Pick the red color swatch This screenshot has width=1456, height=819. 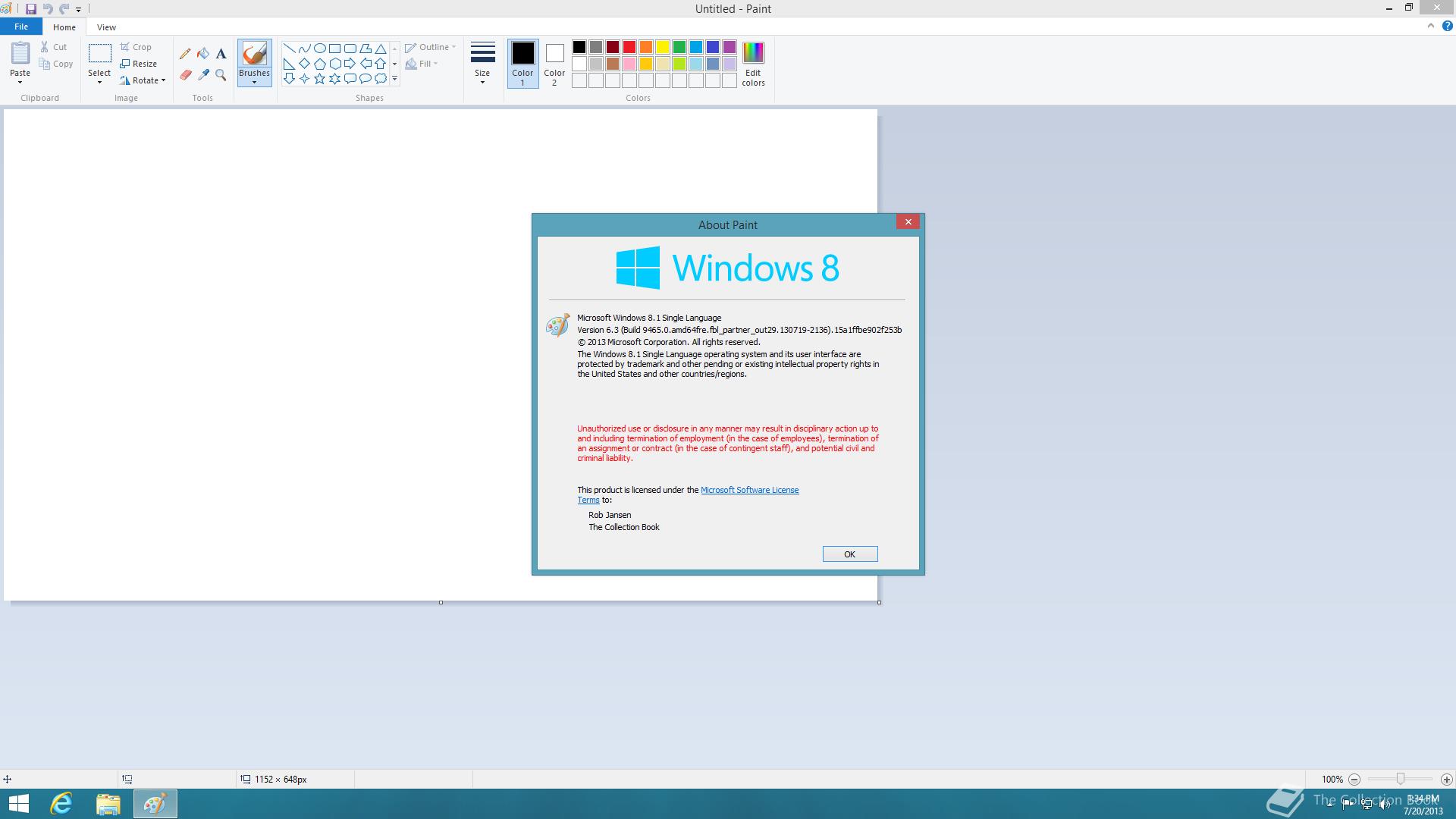(629, 48)
